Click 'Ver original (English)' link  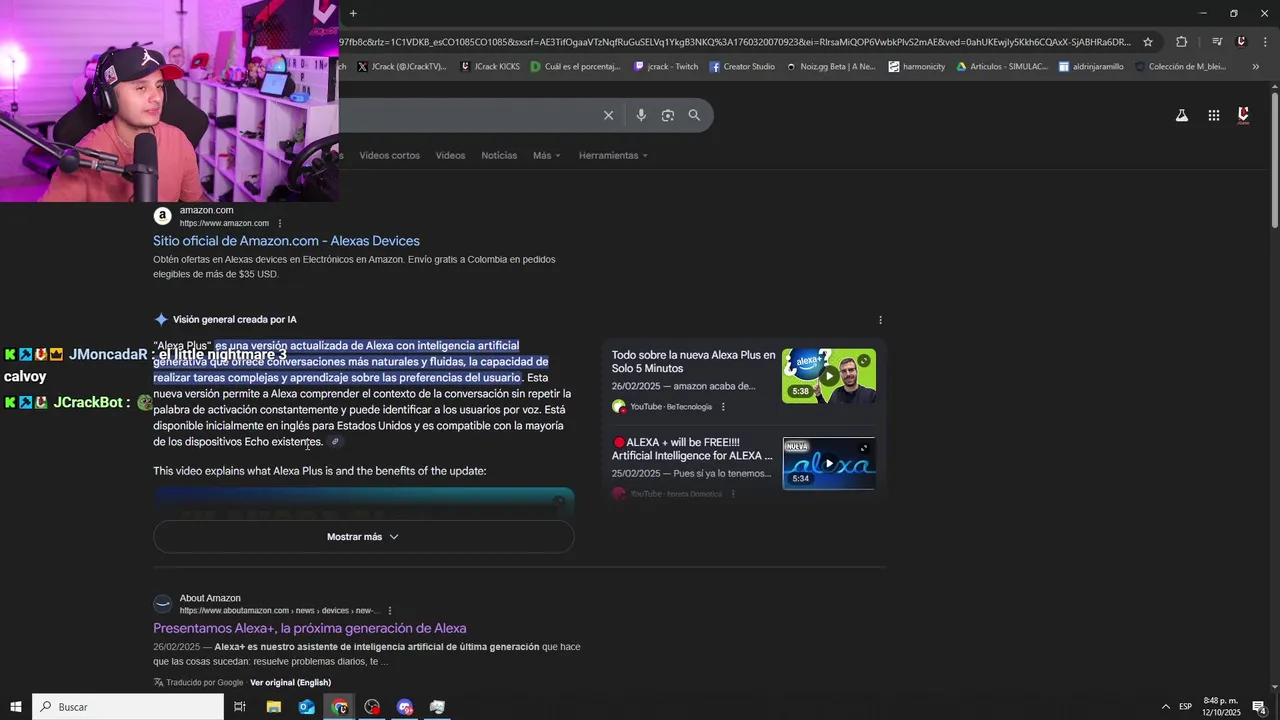(290, 683)
